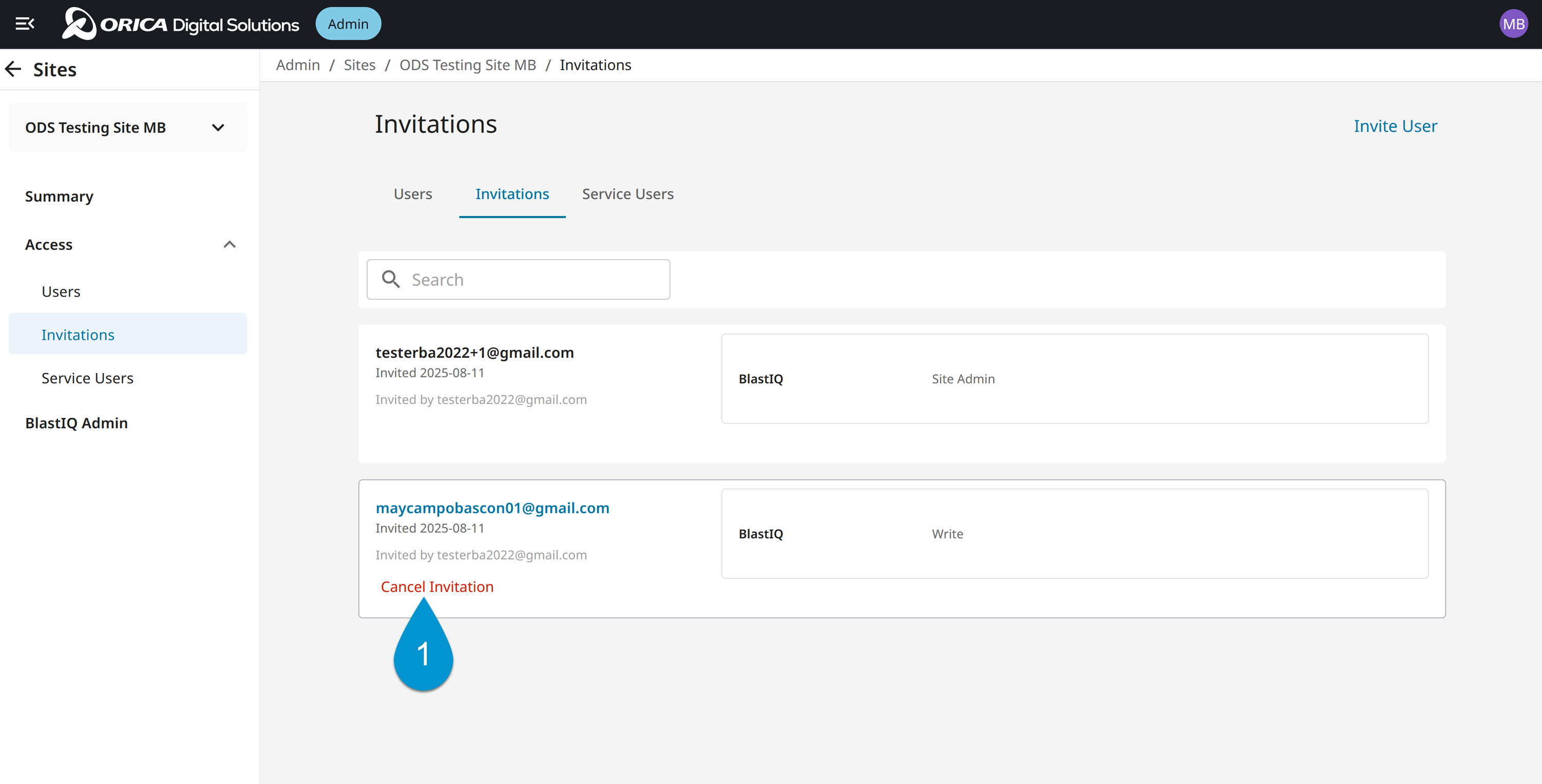
Task: Open BlastIQ Admin in the sidebar
Action: (x=77, y=423)
